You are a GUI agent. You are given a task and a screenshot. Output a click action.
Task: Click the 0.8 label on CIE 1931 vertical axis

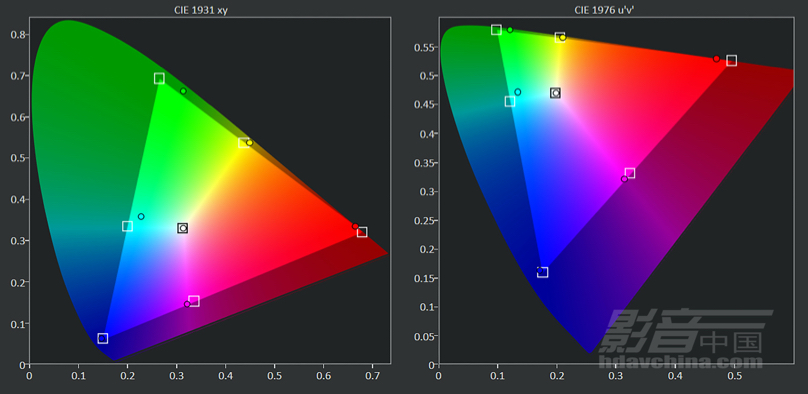click(x=17, y=35)
